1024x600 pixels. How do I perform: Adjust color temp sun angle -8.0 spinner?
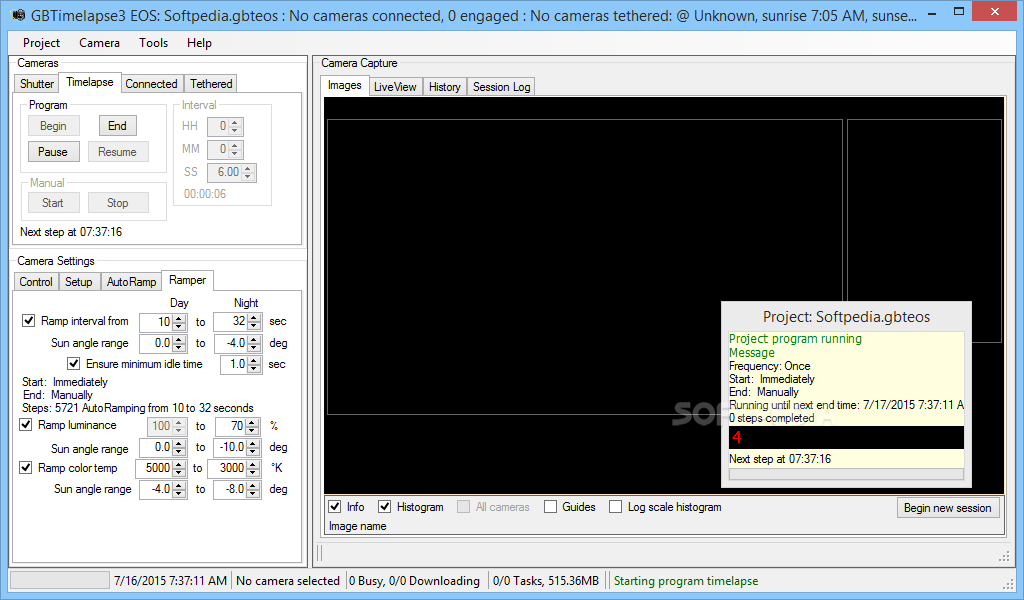238,489
